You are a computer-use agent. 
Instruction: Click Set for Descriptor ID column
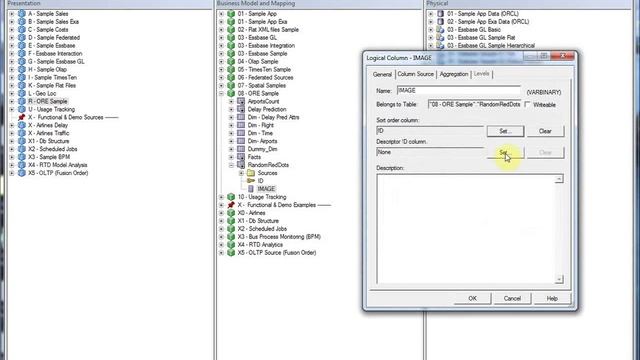point(505,152)
